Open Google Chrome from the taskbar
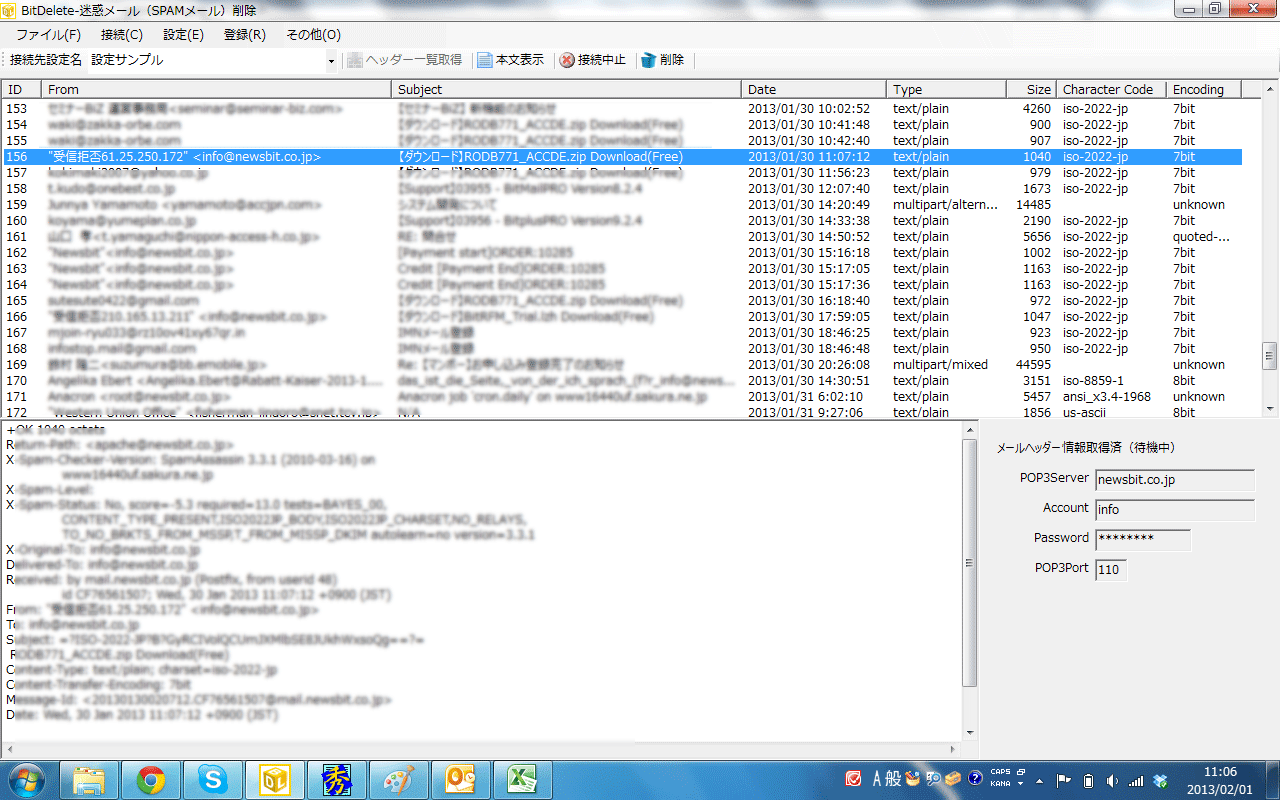1280x800 pixels. tap(151, 778)
